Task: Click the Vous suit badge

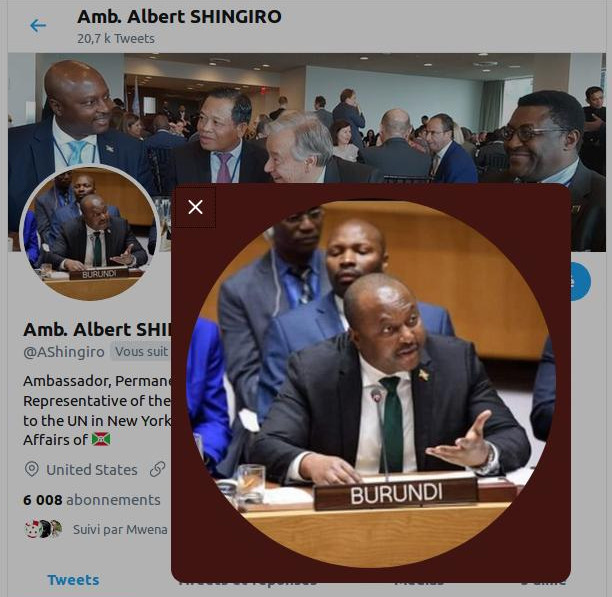Action: point(141,352)
